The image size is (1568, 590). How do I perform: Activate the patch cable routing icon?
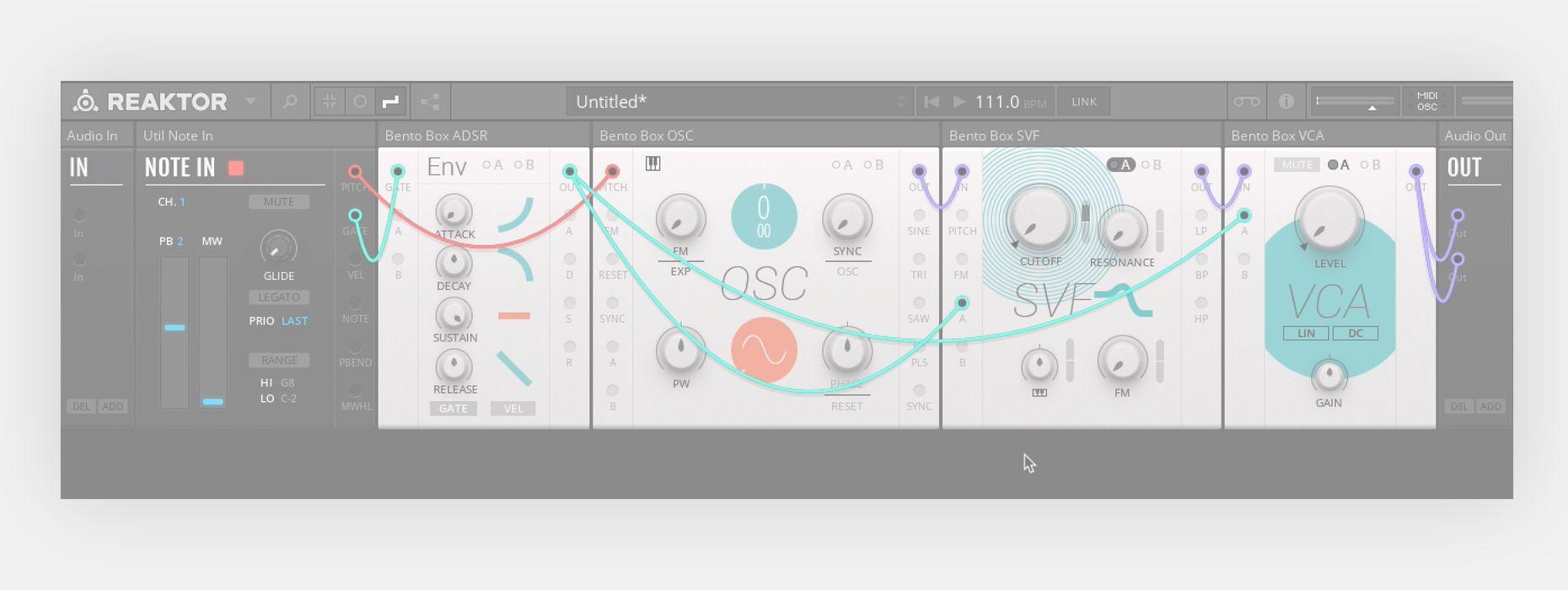pyautogui.click(x=390, y=101)
